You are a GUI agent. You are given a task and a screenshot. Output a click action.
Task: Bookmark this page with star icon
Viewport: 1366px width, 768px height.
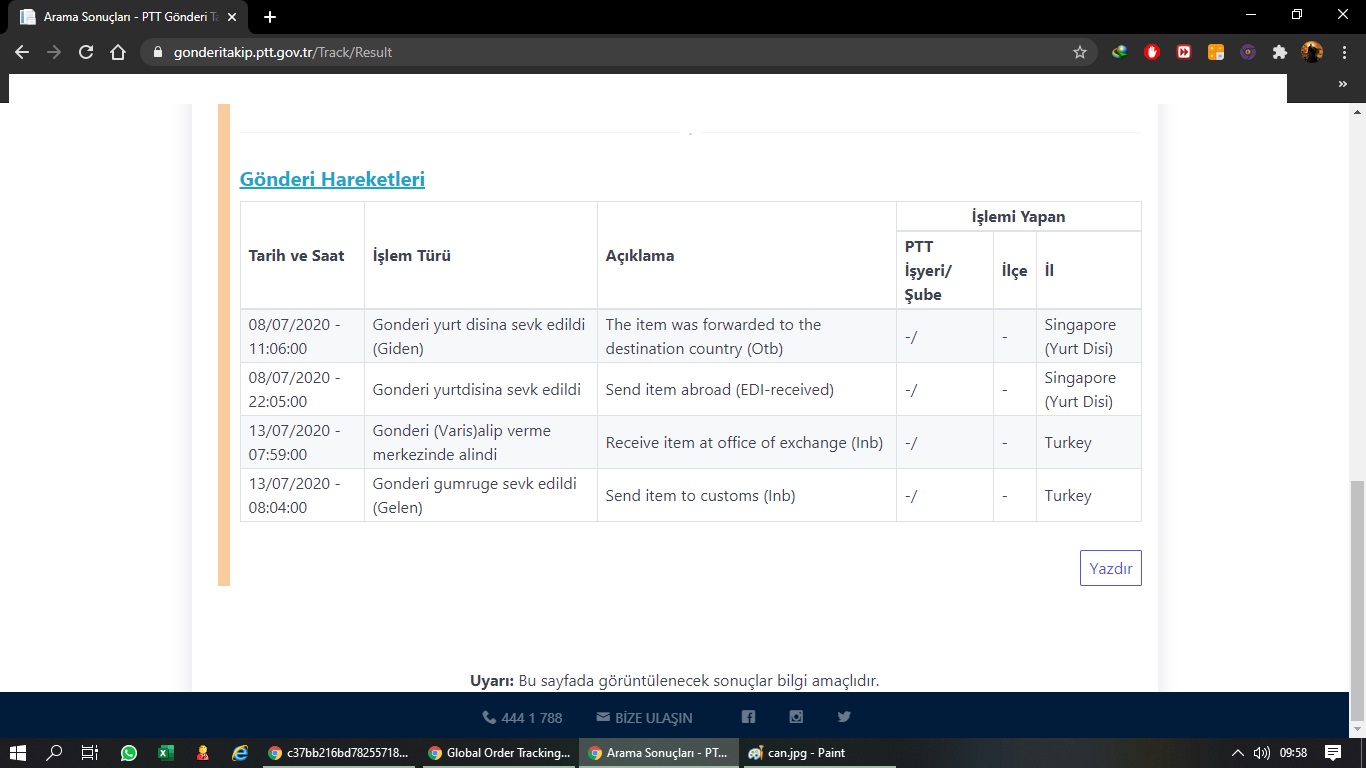1080,52
